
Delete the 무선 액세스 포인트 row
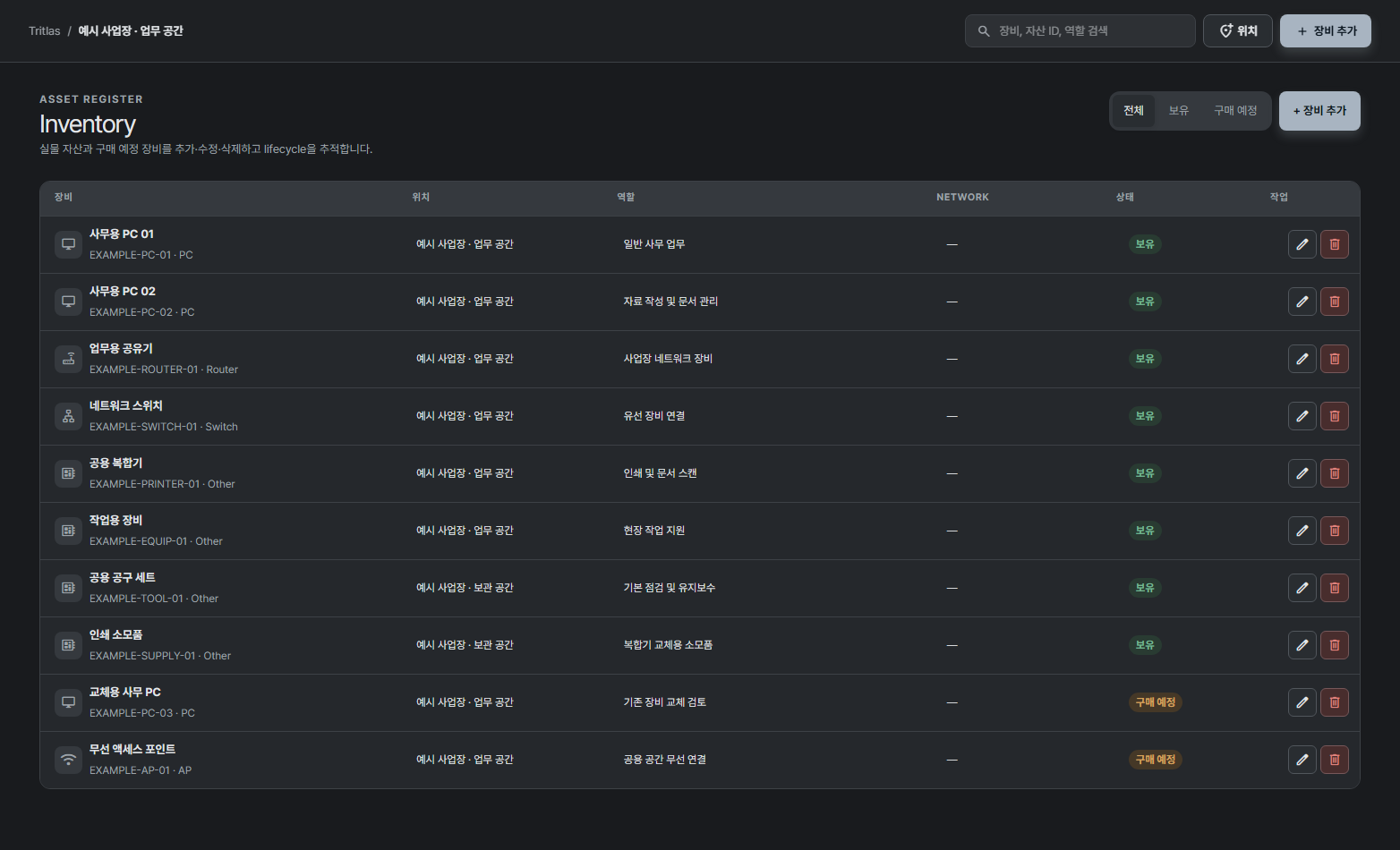tap(1335, 760)
